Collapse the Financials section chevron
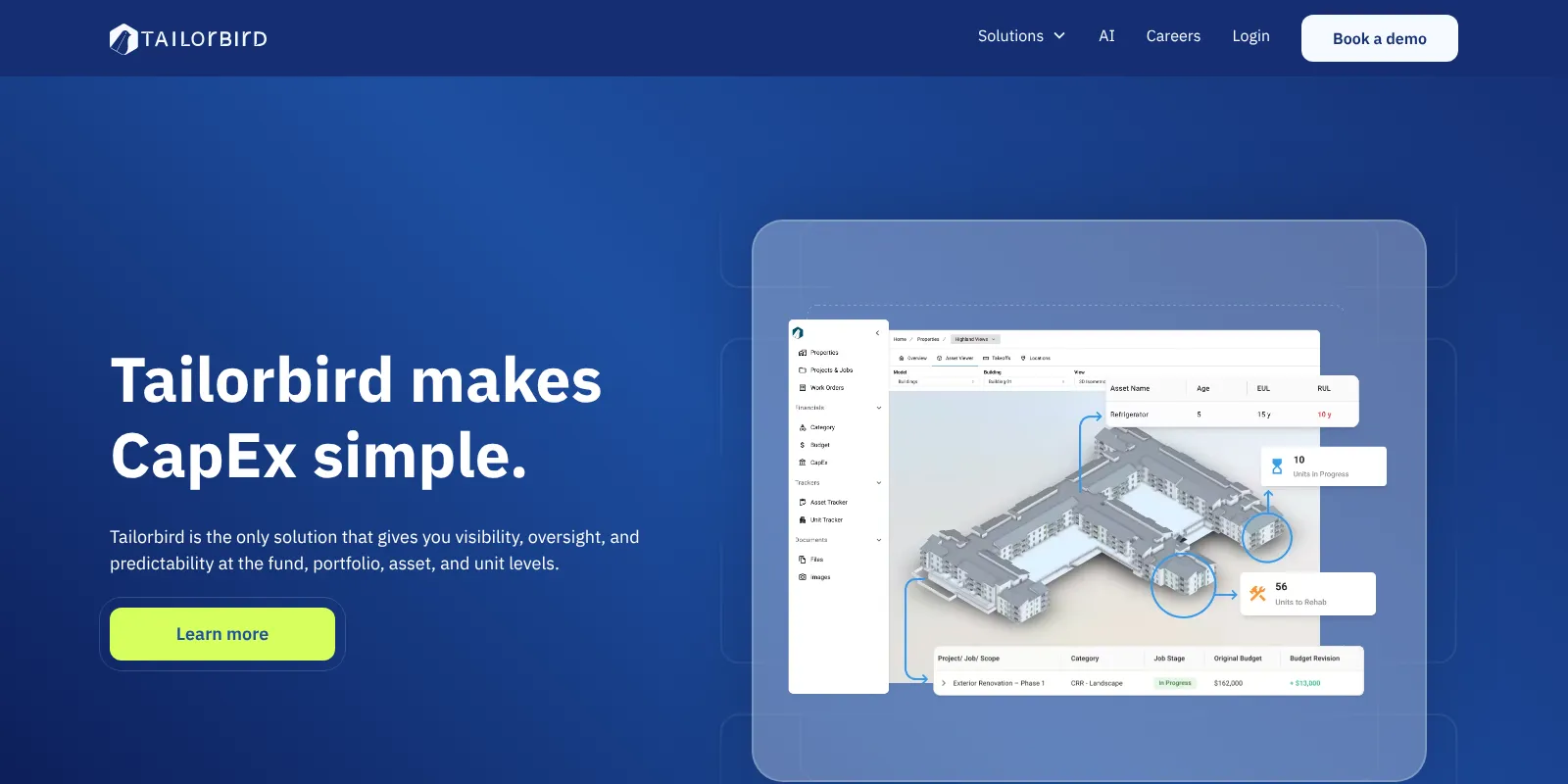 (878, 408)
